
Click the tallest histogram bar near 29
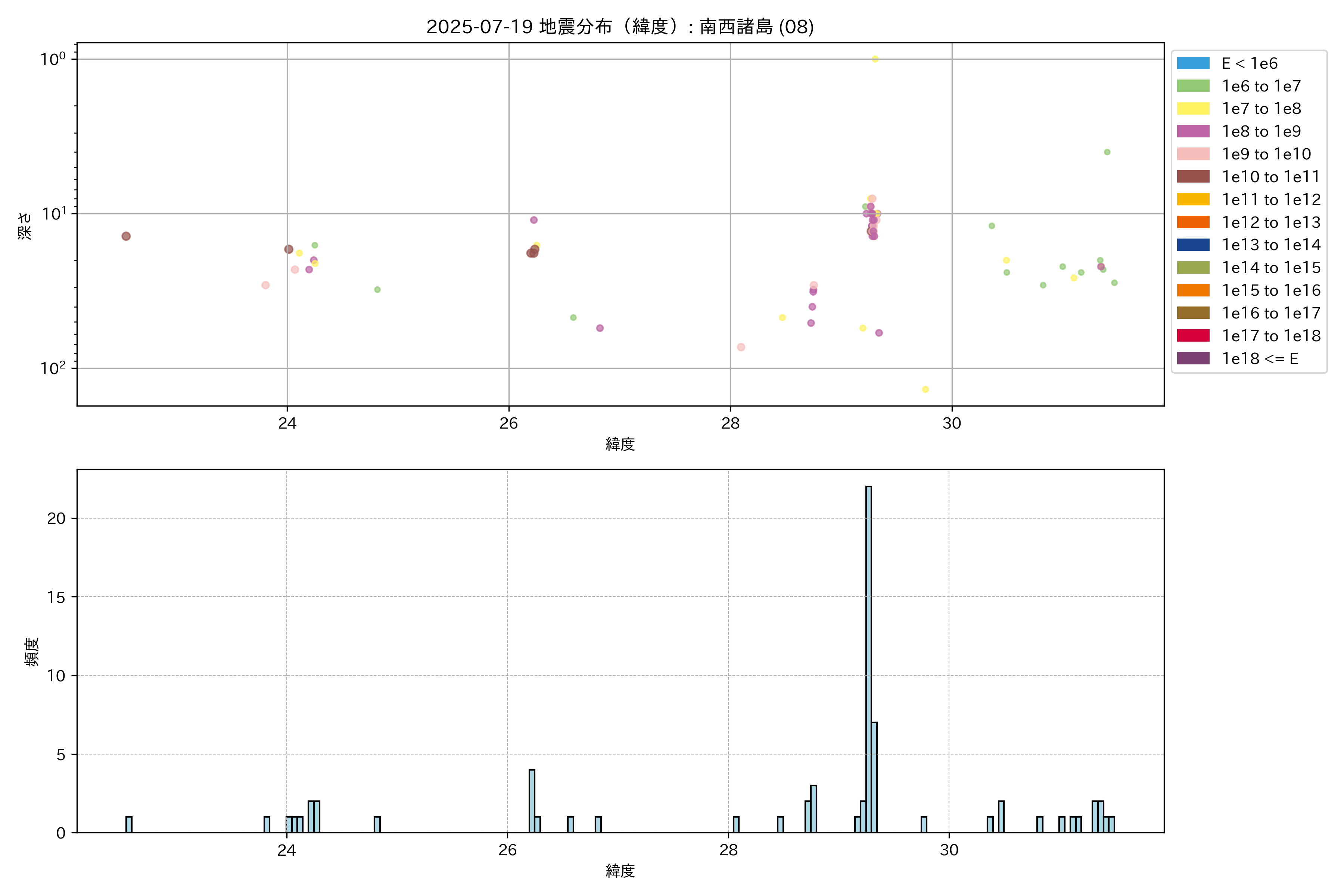click(869, 657)
